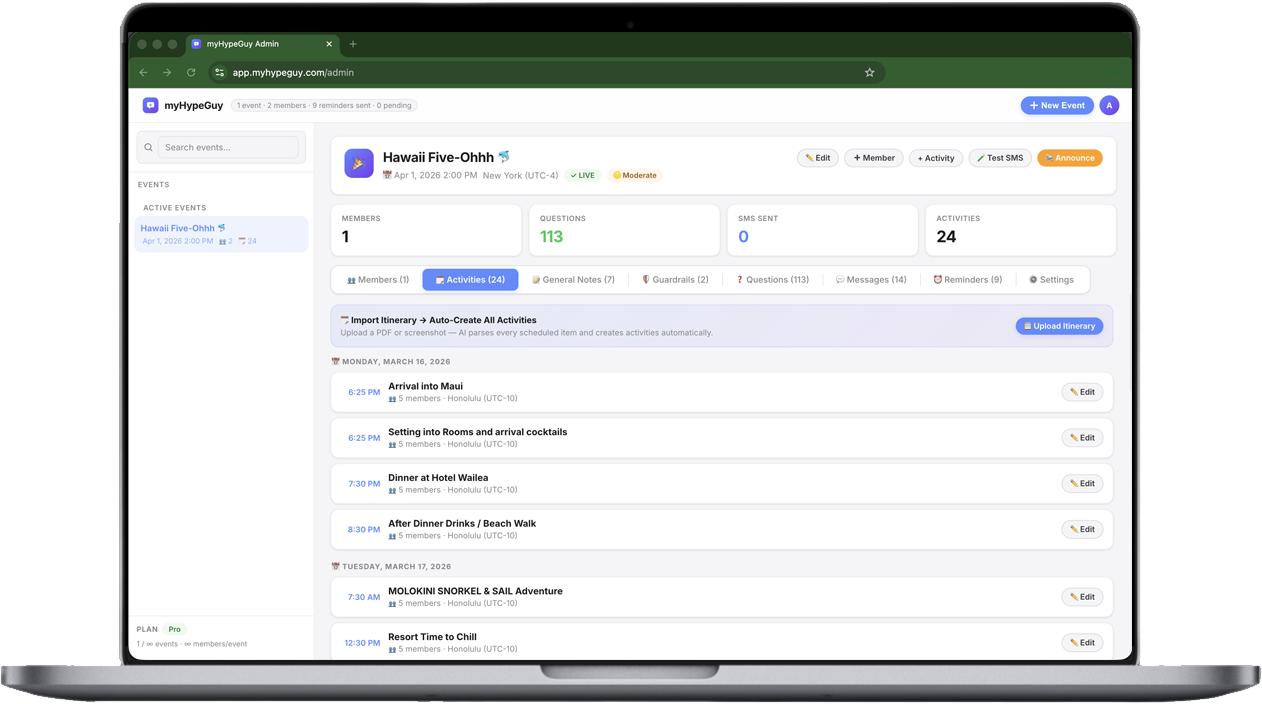
Task: Focus the Search events input field
Action: coord(229,147)
